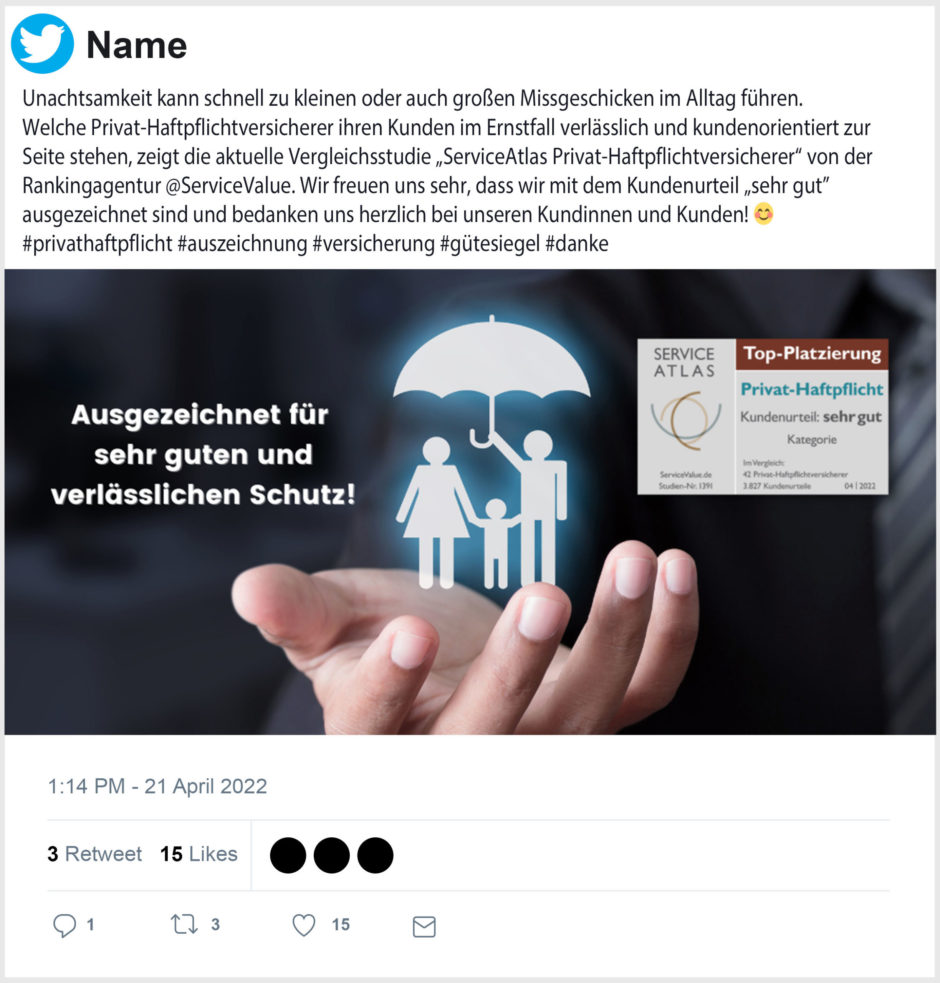Screen dimensions: 940x983
Task: Click the third black avatar circle
Action: click(x=375, y=855)
